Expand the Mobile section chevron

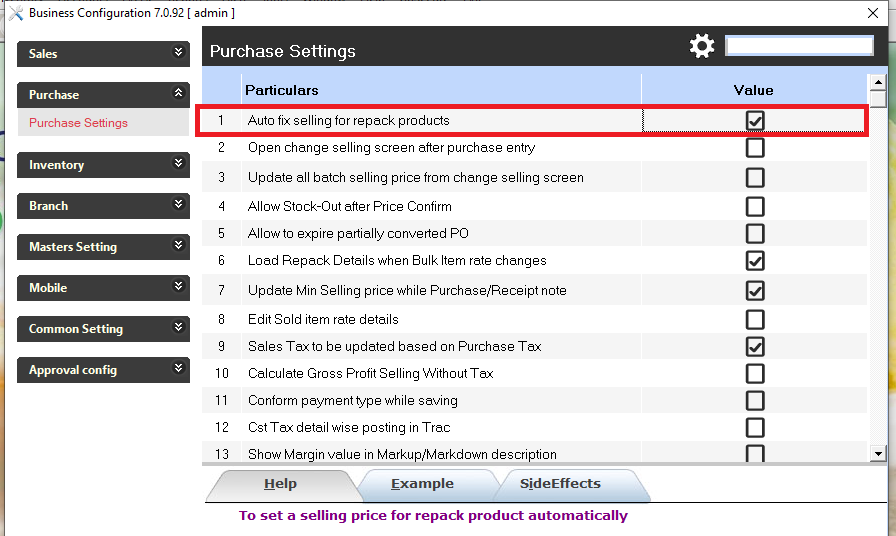pyautogui.click(x=179, y=286)
